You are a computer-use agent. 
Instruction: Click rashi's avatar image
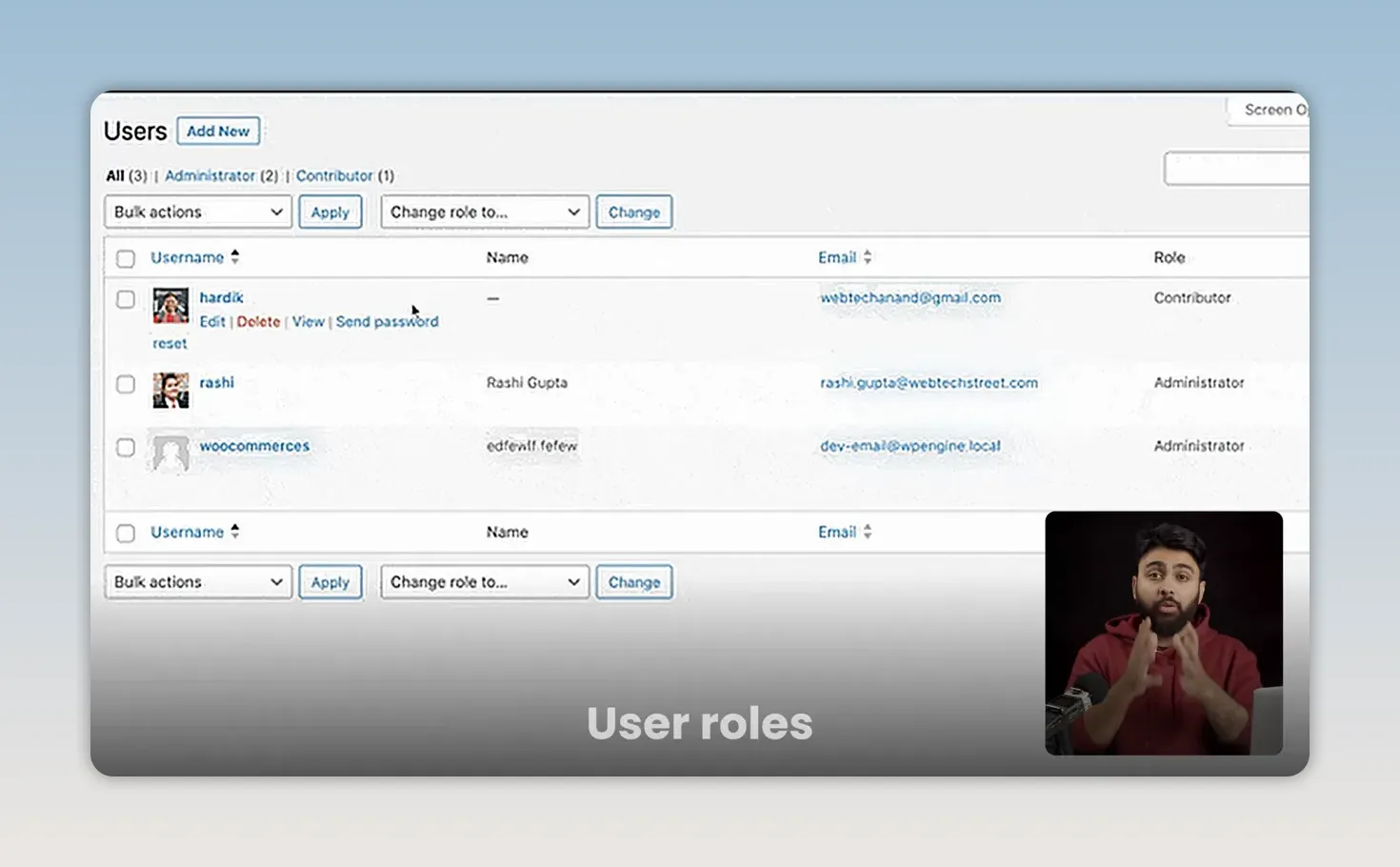point(170,391)
